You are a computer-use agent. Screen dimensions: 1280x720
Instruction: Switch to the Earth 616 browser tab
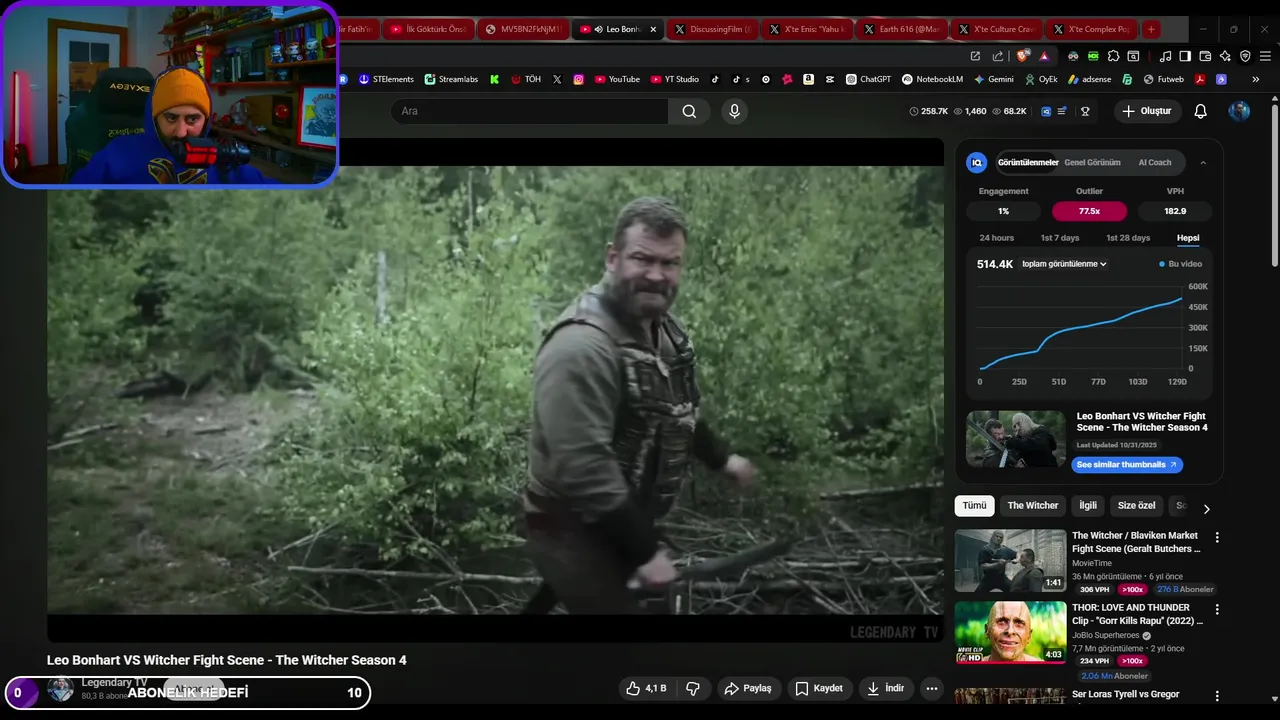click(x=901, y=29)
